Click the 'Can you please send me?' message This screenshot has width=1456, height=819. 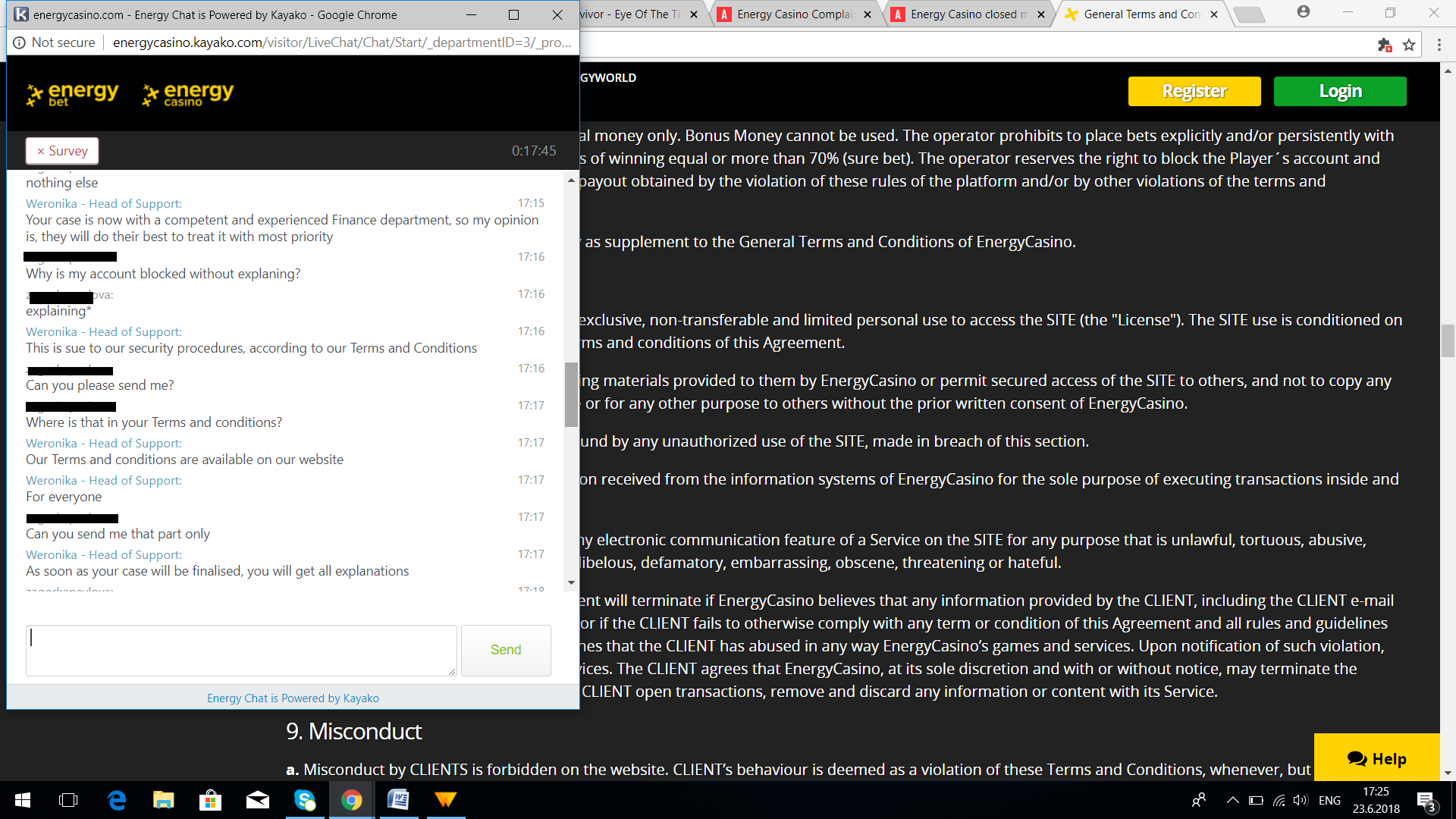click(x=99, y=385)
